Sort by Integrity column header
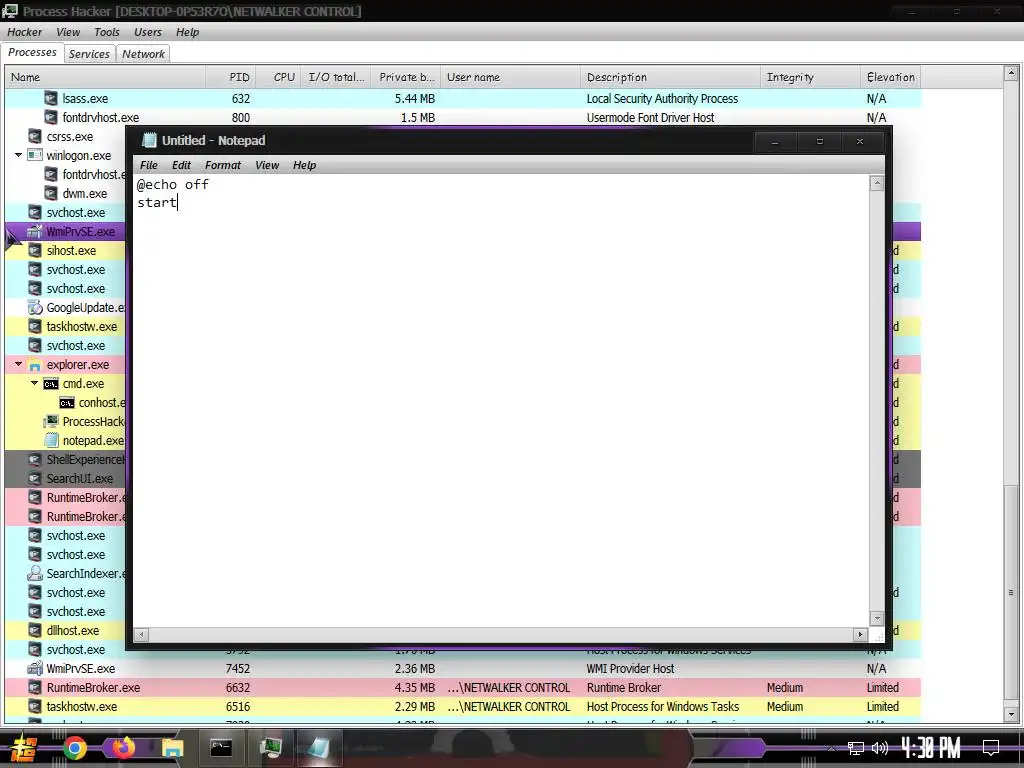The height and width of the screenshot is (768, 1024). (x=810, y=77)
